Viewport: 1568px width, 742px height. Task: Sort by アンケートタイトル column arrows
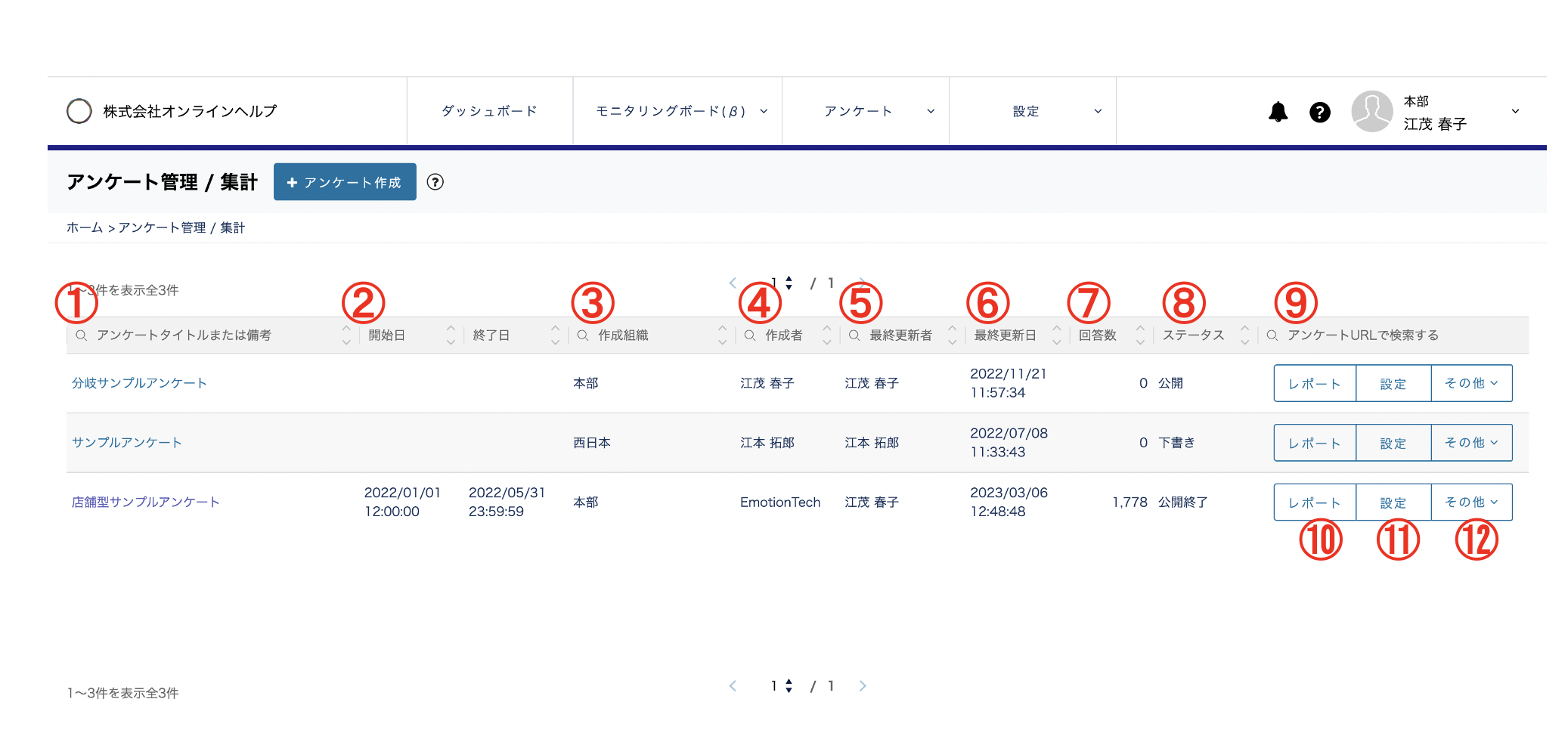point(346,335)
